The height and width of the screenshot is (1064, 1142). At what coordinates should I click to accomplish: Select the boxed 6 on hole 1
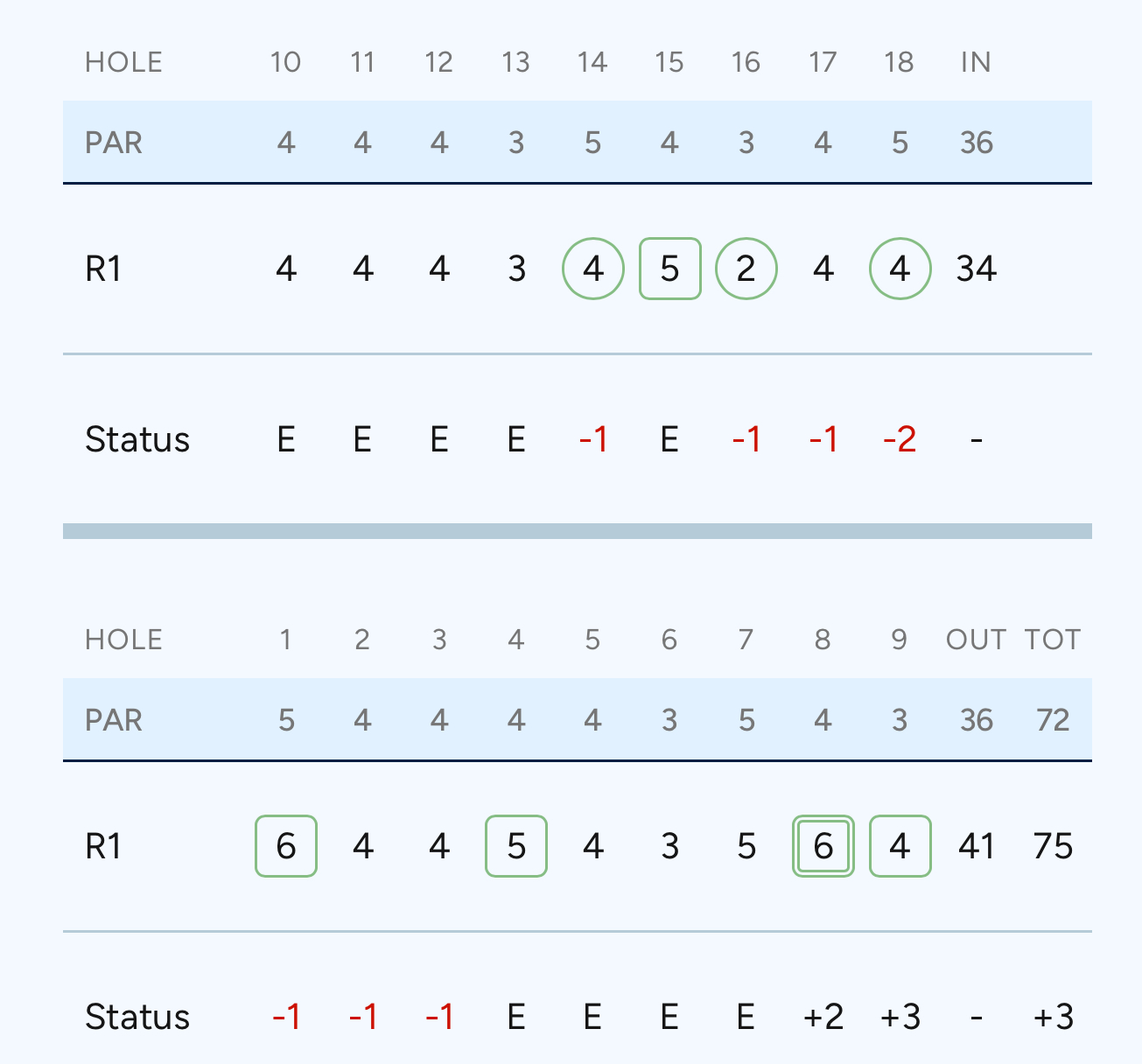pyautogui.click(x=286, y=846)
